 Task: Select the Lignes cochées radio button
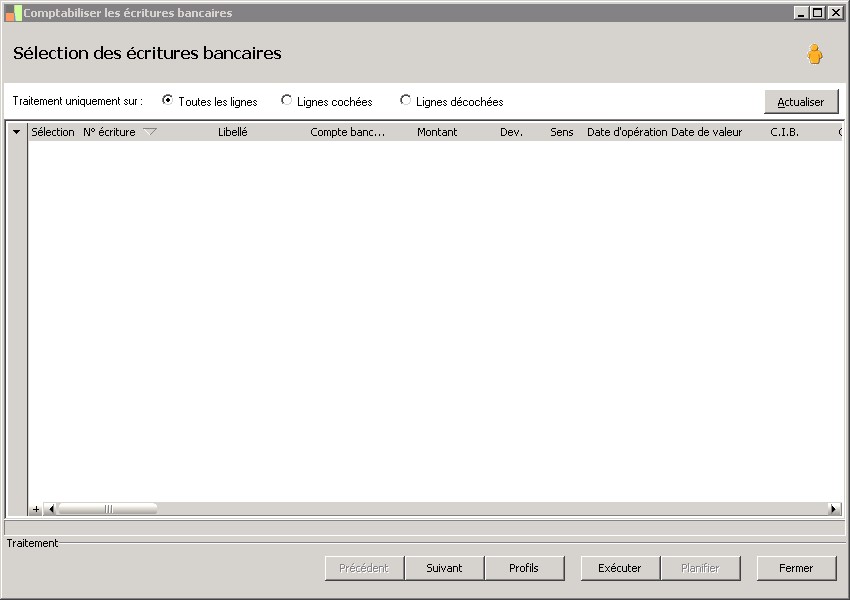click(286, 100)
